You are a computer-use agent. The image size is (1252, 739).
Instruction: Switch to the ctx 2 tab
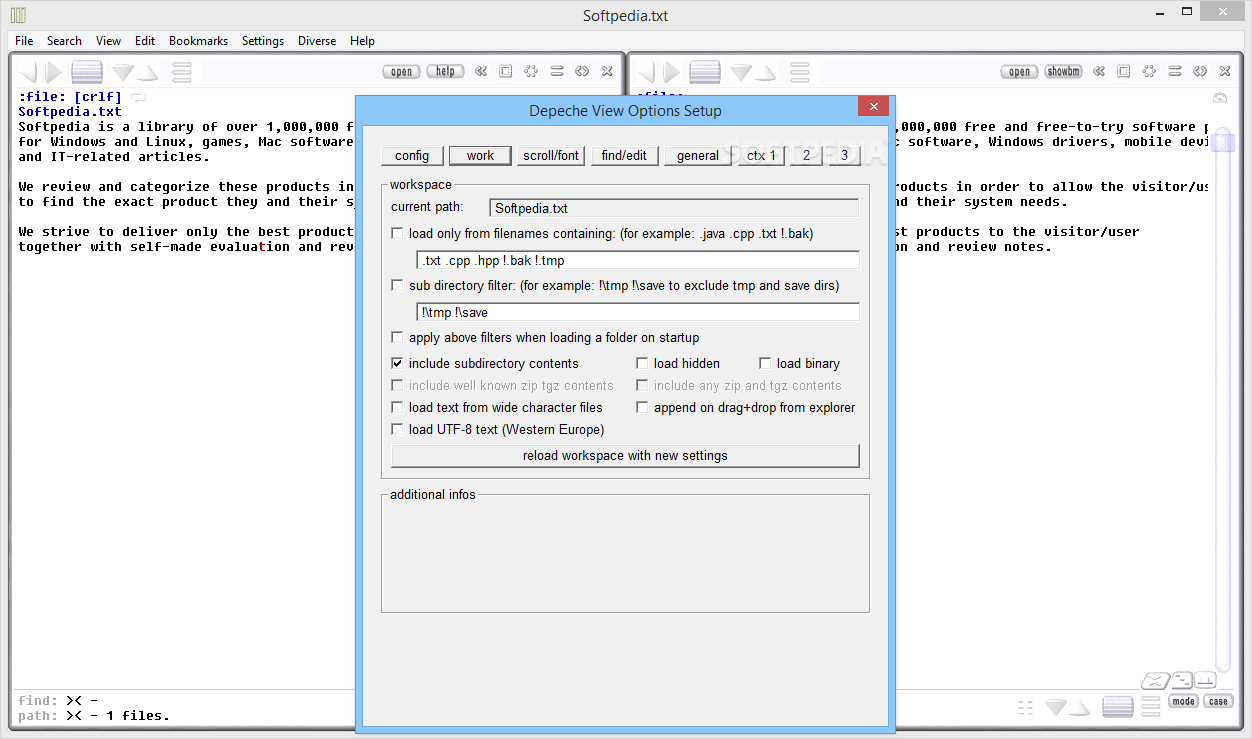806,155
